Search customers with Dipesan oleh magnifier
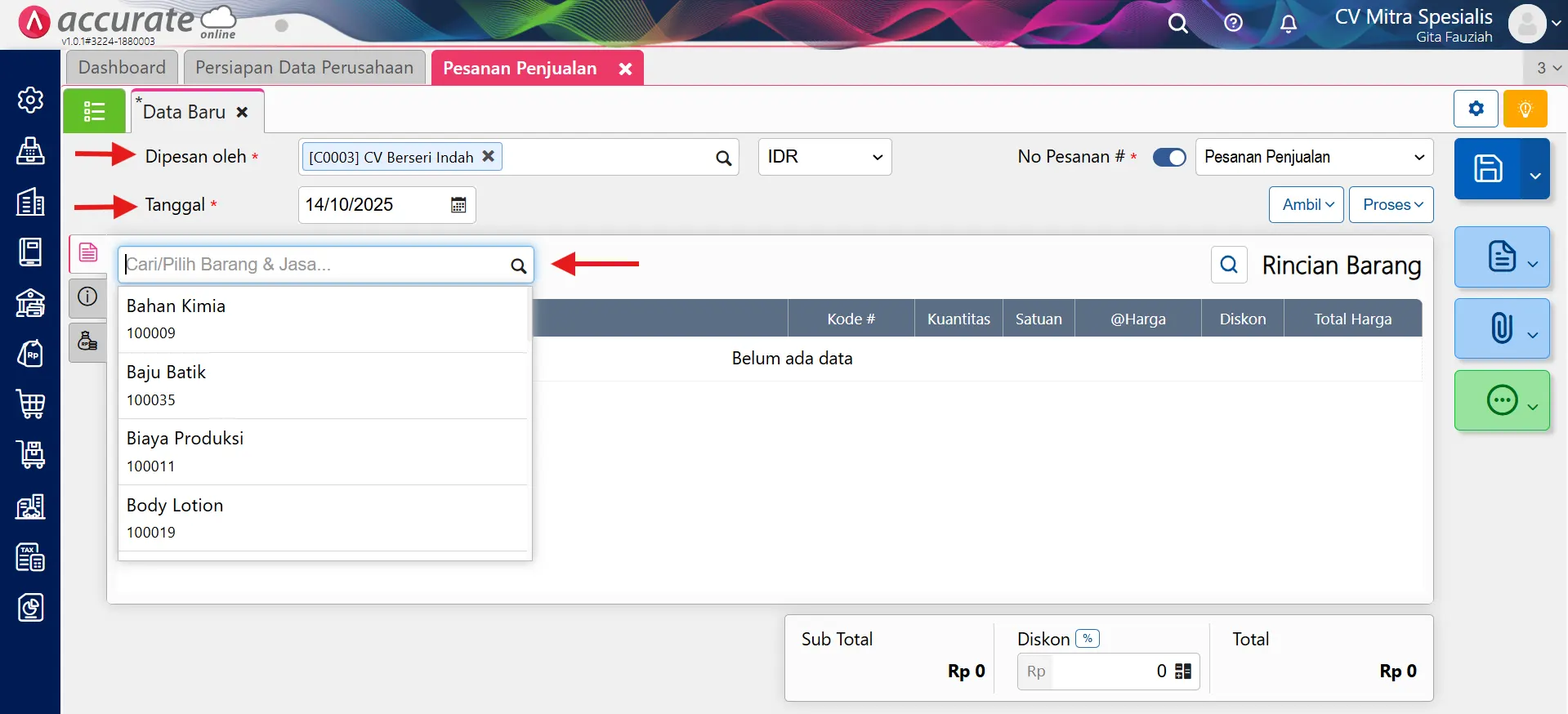The image size is (1568, 714). pos(723,158)
